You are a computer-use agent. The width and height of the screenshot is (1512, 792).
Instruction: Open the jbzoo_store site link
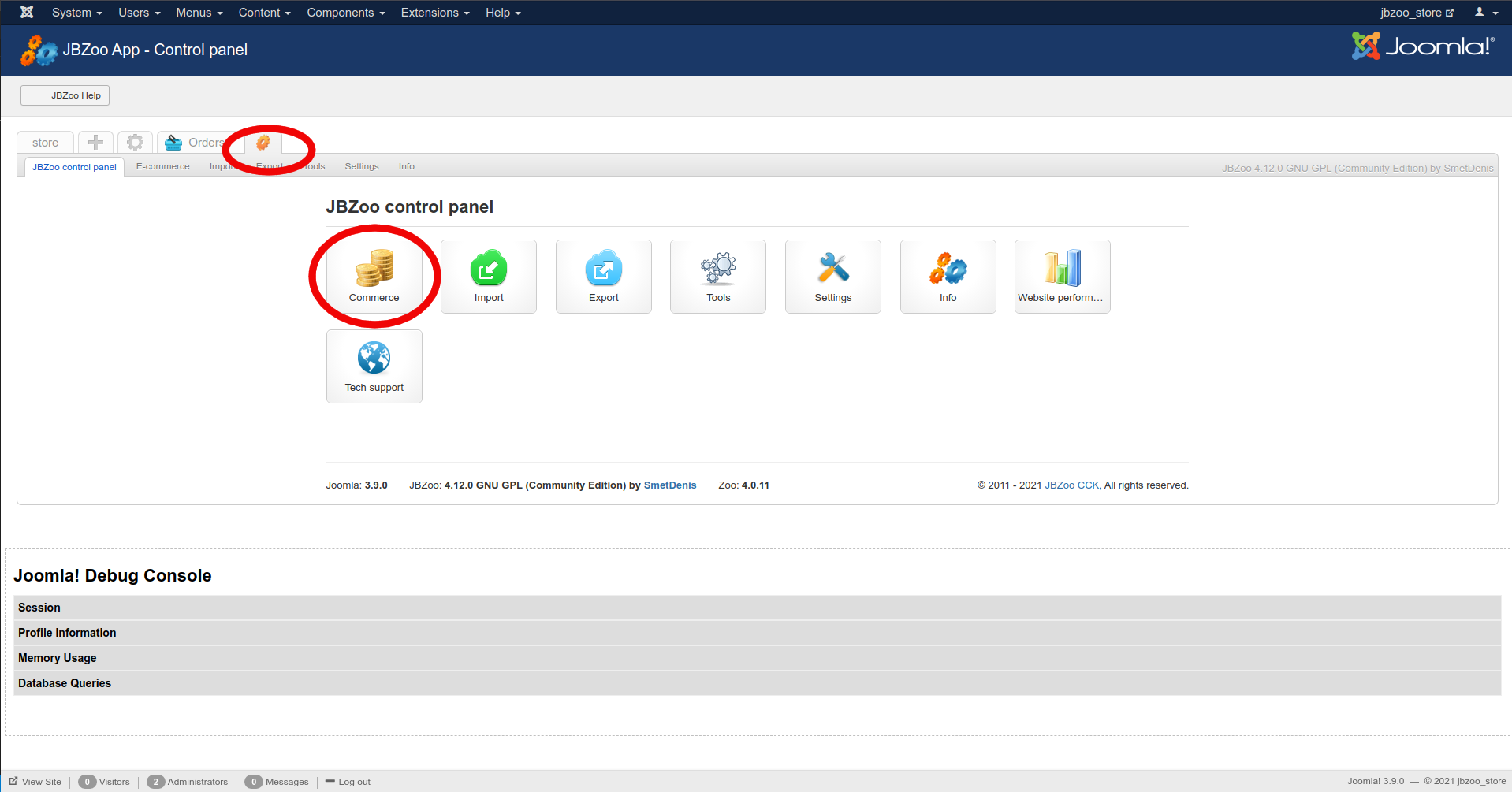point(1417,13)
